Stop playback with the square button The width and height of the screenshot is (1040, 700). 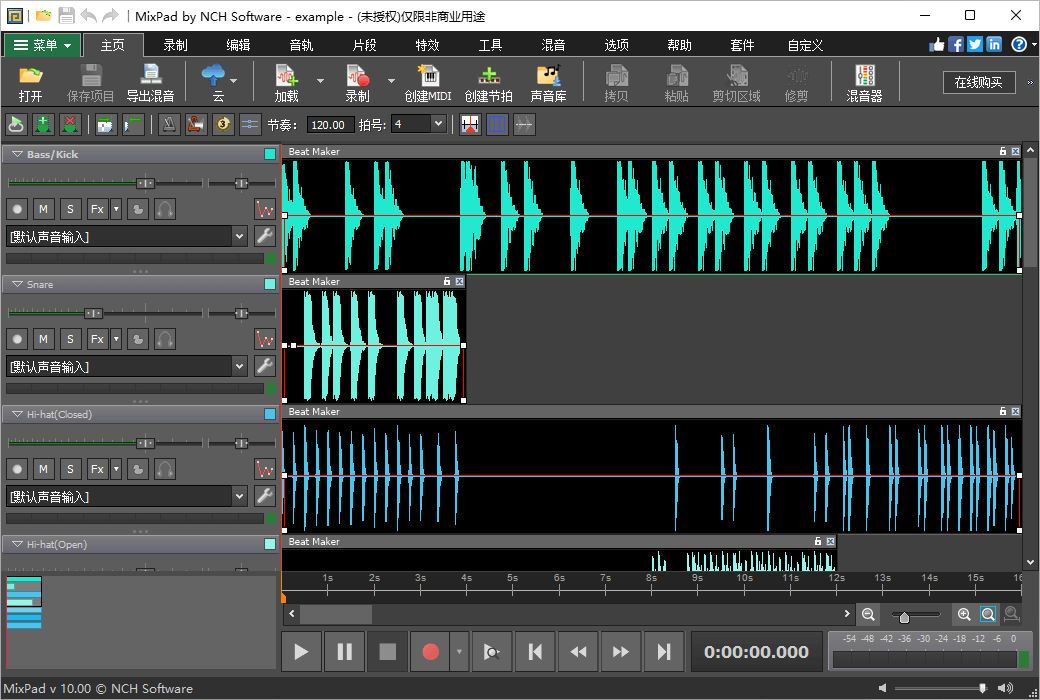tap(387, 652)
